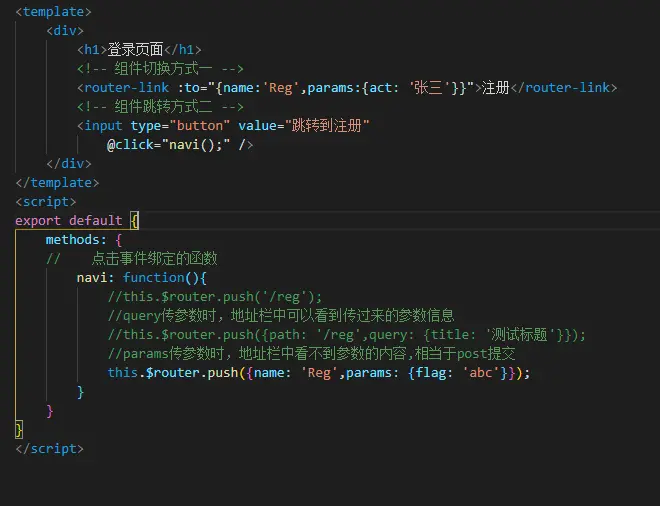Click the opening <template> tag
The height and width of the screenshot is (506, 660).
pos(53,12)
